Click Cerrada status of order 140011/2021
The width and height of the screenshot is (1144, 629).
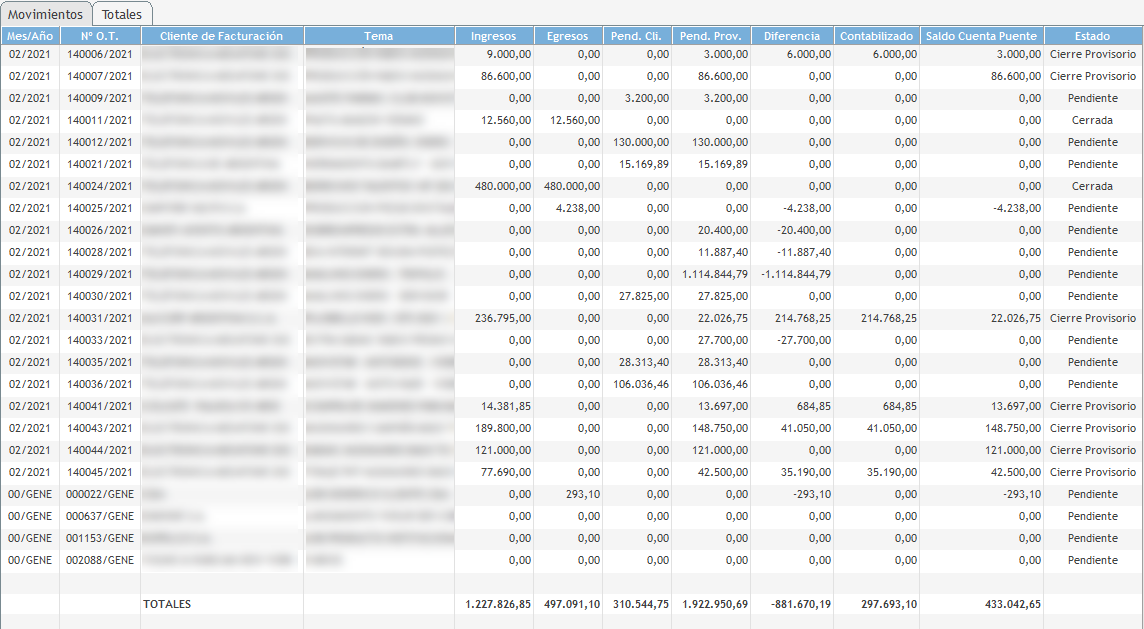point(1092,120)
